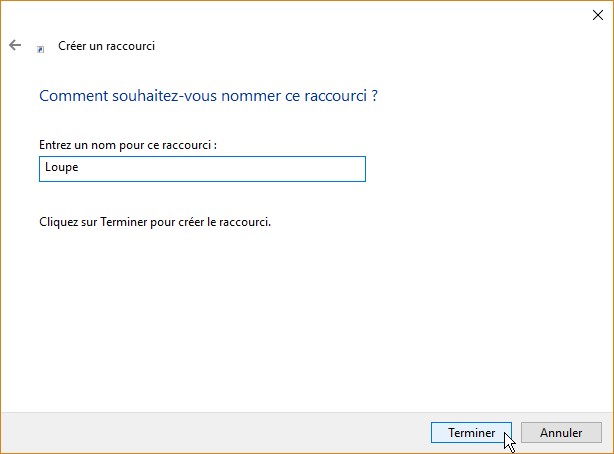This screenshot has width=614, height=454.
Task: Click the gray footer area left of Terminer
Action: [200, 432]
